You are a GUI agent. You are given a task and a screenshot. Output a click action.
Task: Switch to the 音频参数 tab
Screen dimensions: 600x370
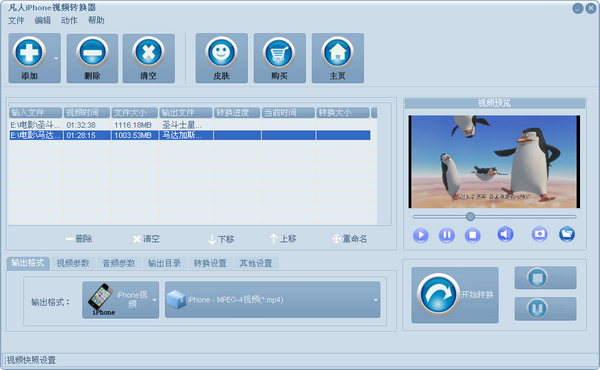[119, 263]
